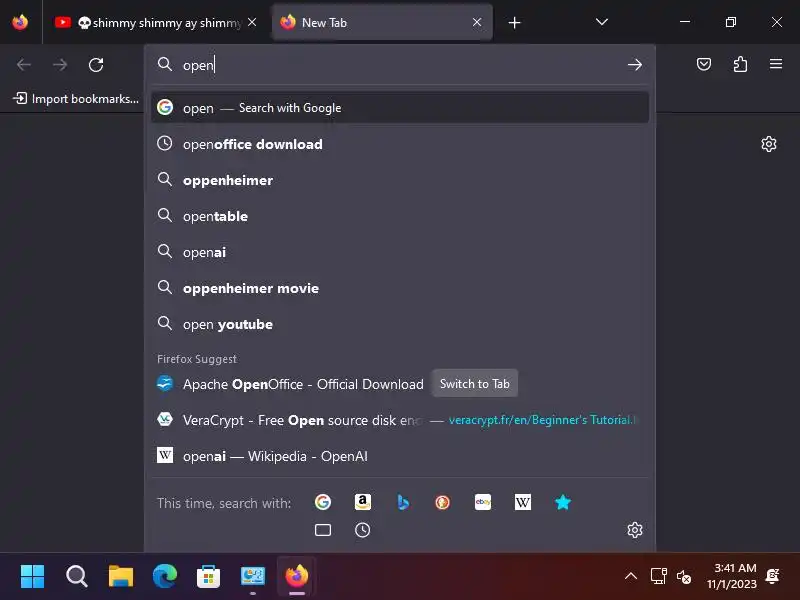The image size is (800, 600).
Task: Search this time with Google icon
Action: tap(322, 503)
